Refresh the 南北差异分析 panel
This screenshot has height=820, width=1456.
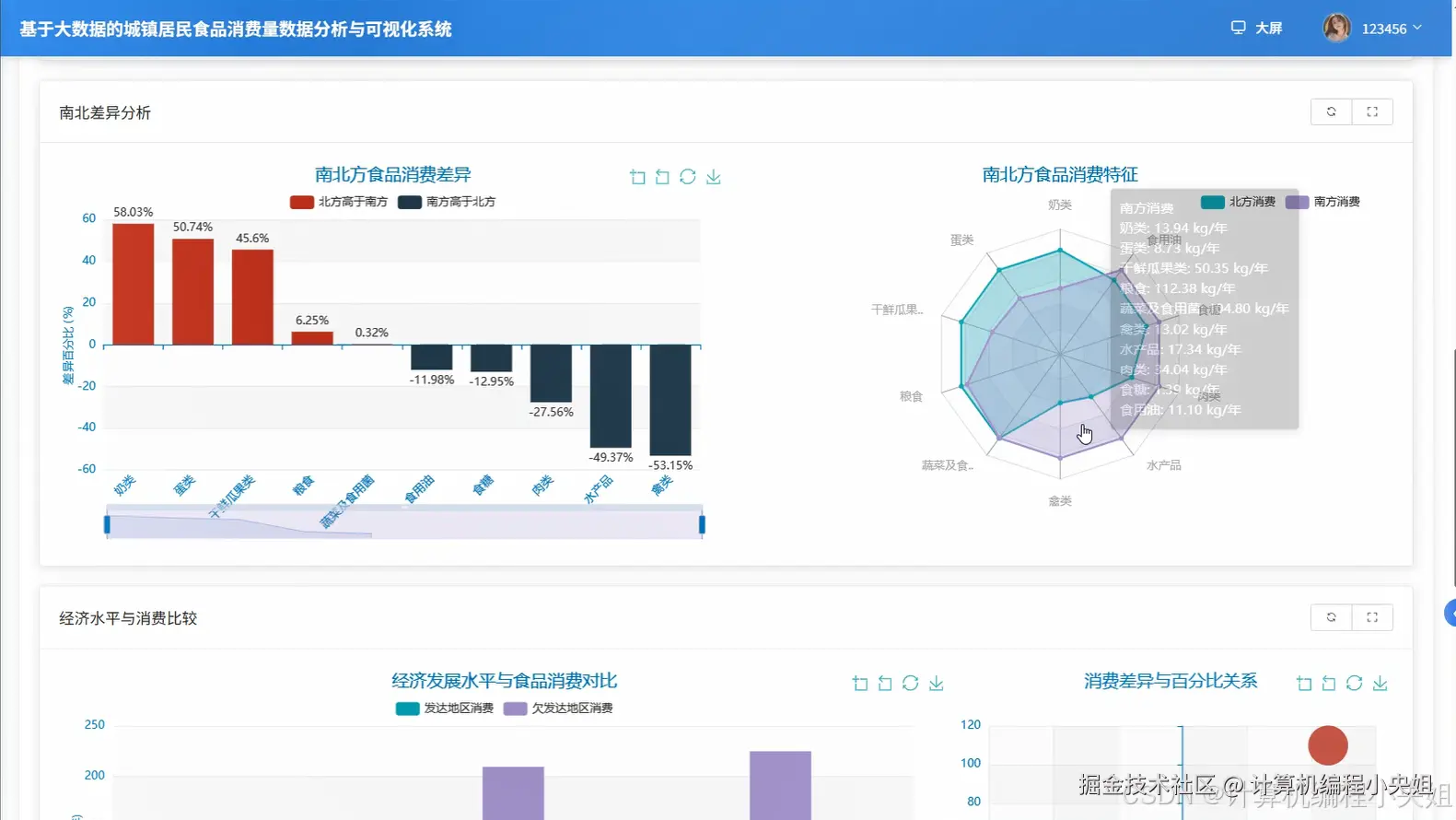pos(1331,111)
